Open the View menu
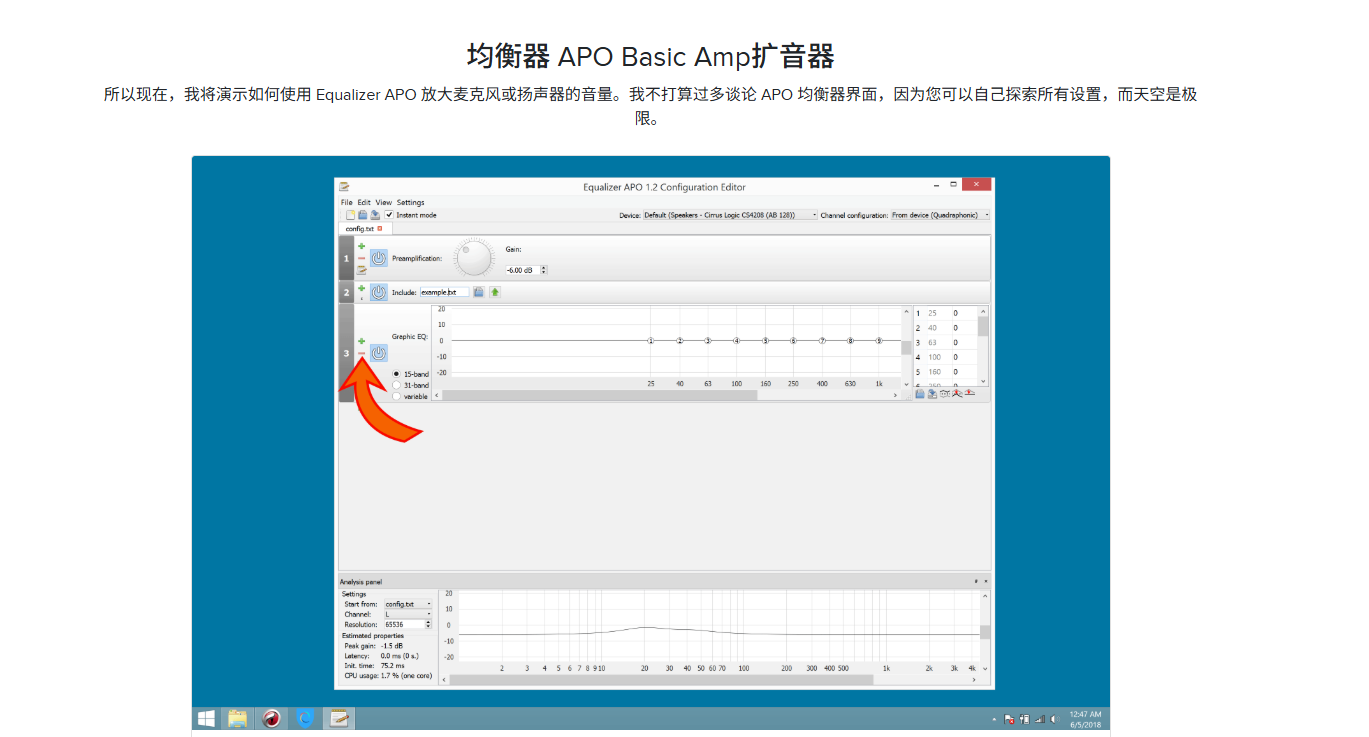This screenshot has width=1369, height=737. (384, 202)
